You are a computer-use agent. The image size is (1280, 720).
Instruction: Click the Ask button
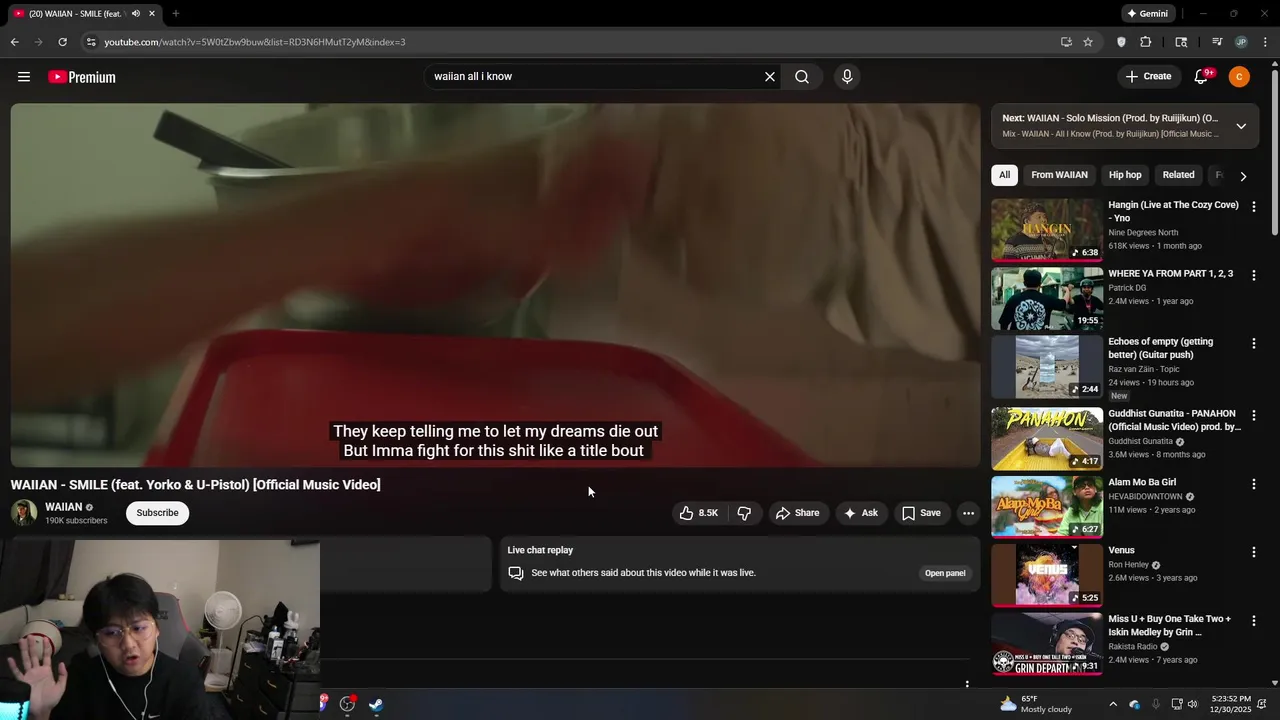860,513
